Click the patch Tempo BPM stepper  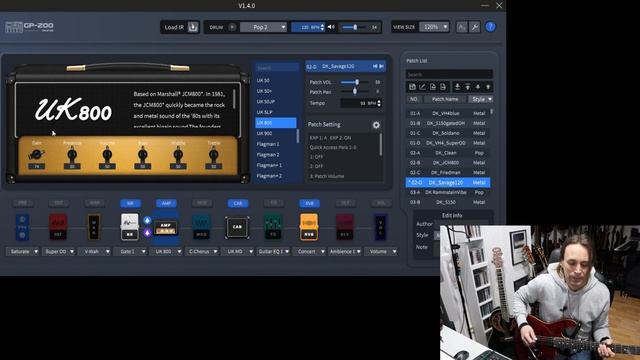379,103
